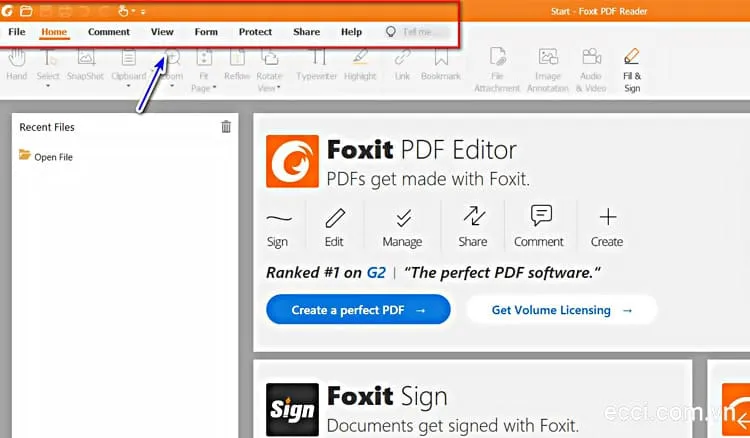Click the Undo icon in quick access toolbar
Screen dimensions: 750x438
point(84,11)
